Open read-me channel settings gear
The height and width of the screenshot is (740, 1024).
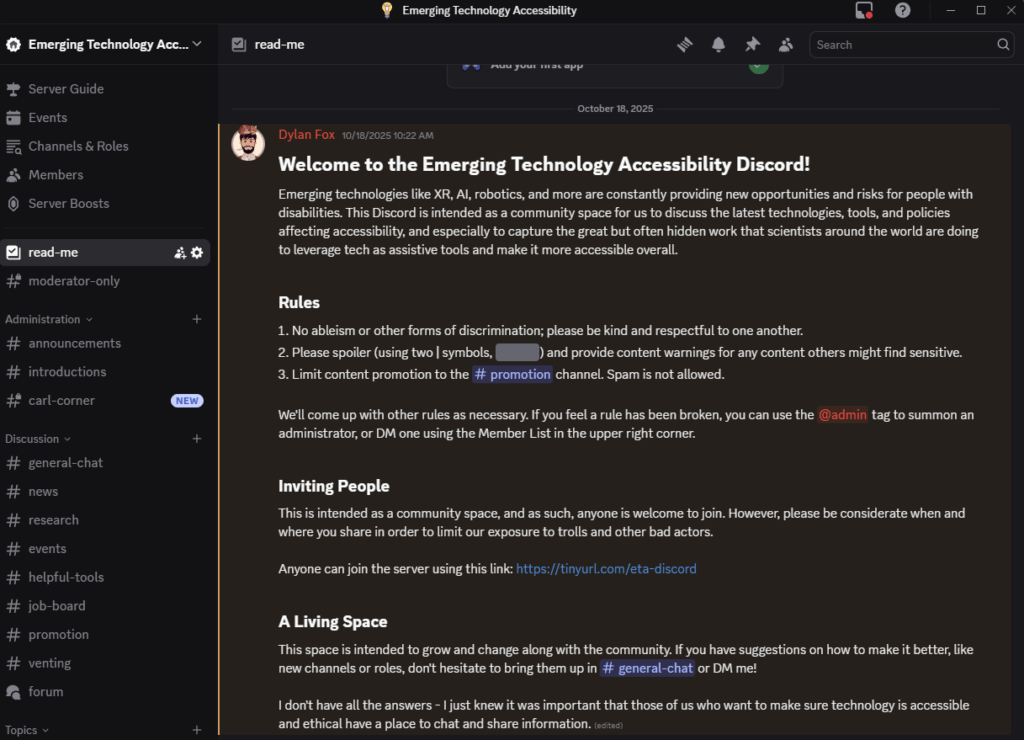point(197,253)
